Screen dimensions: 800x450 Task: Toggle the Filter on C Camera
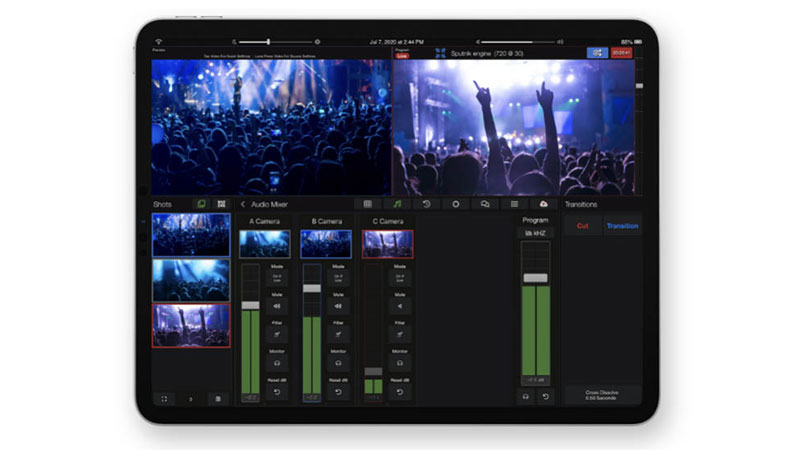point(400,335)
